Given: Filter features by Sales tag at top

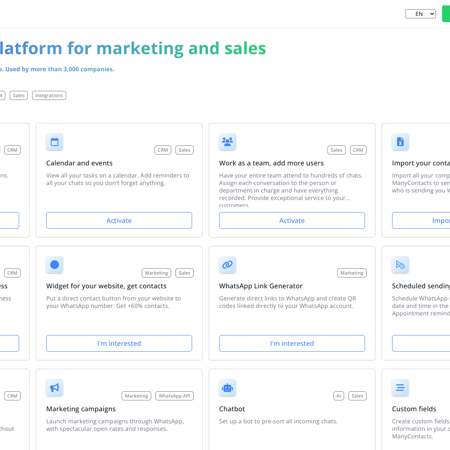Looking at the screenshot, I should point(19,95).
